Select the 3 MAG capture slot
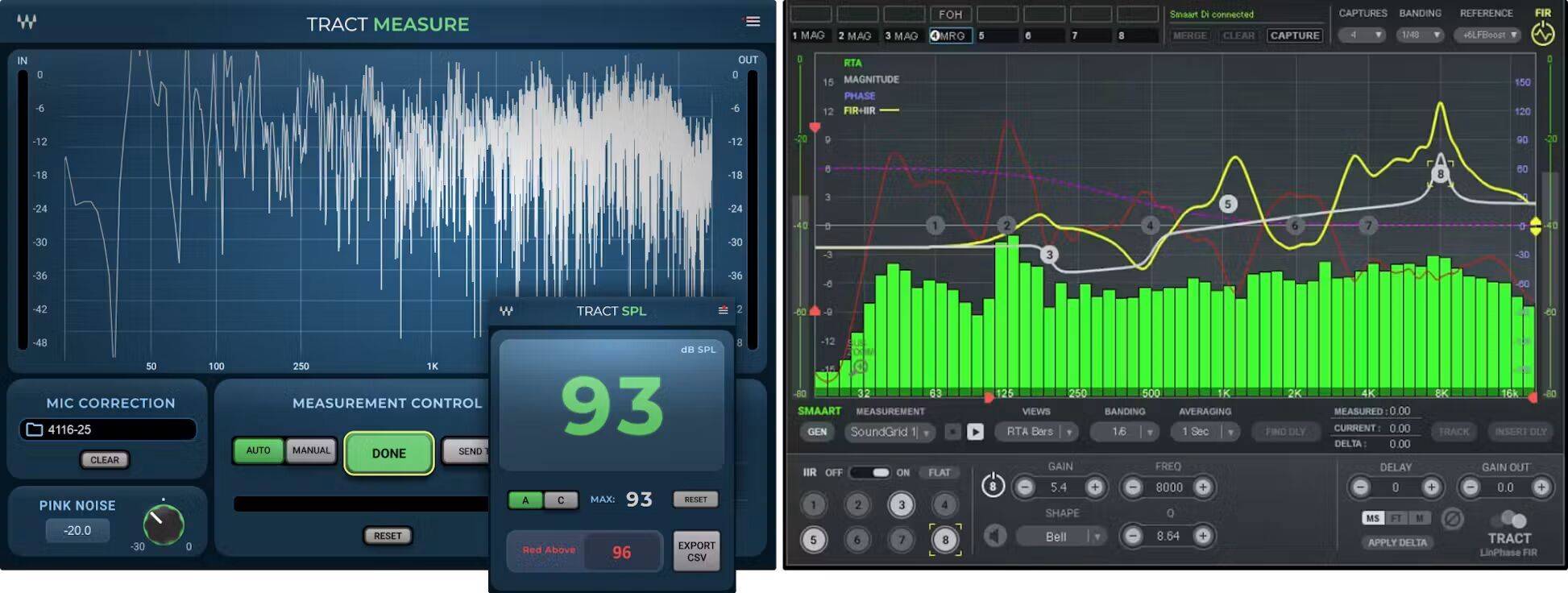The width and height of the screenshot is (1568, 593). pyautogui.click(x=903, y=35)
